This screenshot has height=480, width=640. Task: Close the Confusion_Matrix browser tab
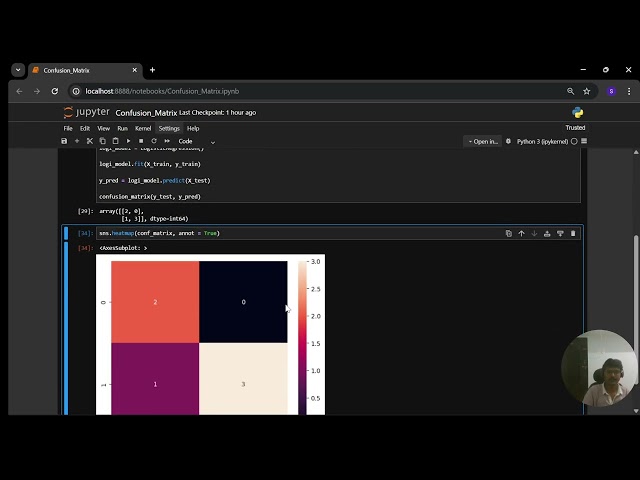pyautogui.click(x=134, y=70)
